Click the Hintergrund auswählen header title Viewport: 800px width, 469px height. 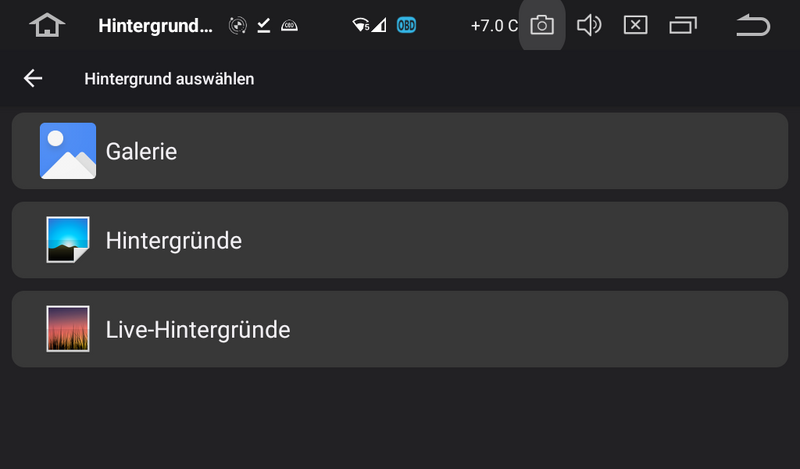click(169, 79)
